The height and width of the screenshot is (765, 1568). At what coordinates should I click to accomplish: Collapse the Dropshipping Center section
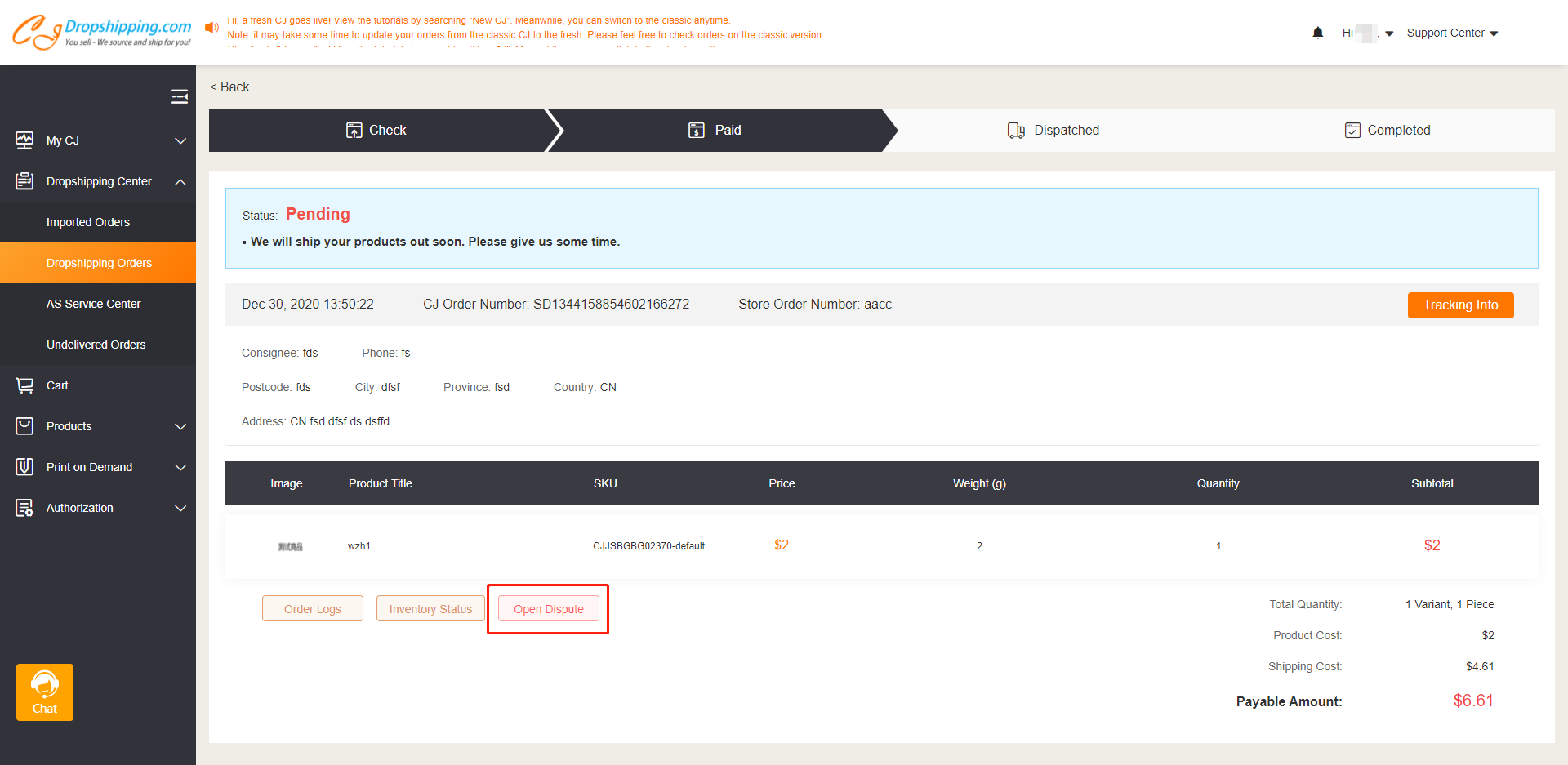point(180,181)
